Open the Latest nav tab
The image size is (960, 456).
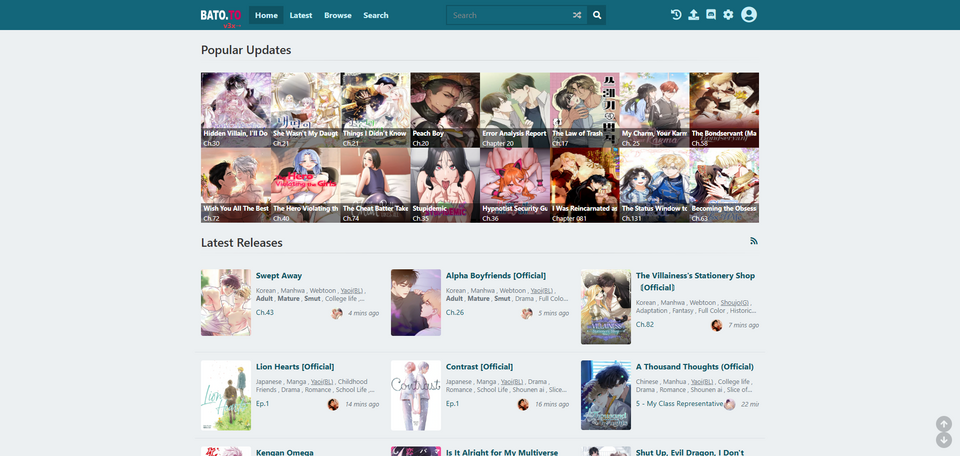(301, 15)
